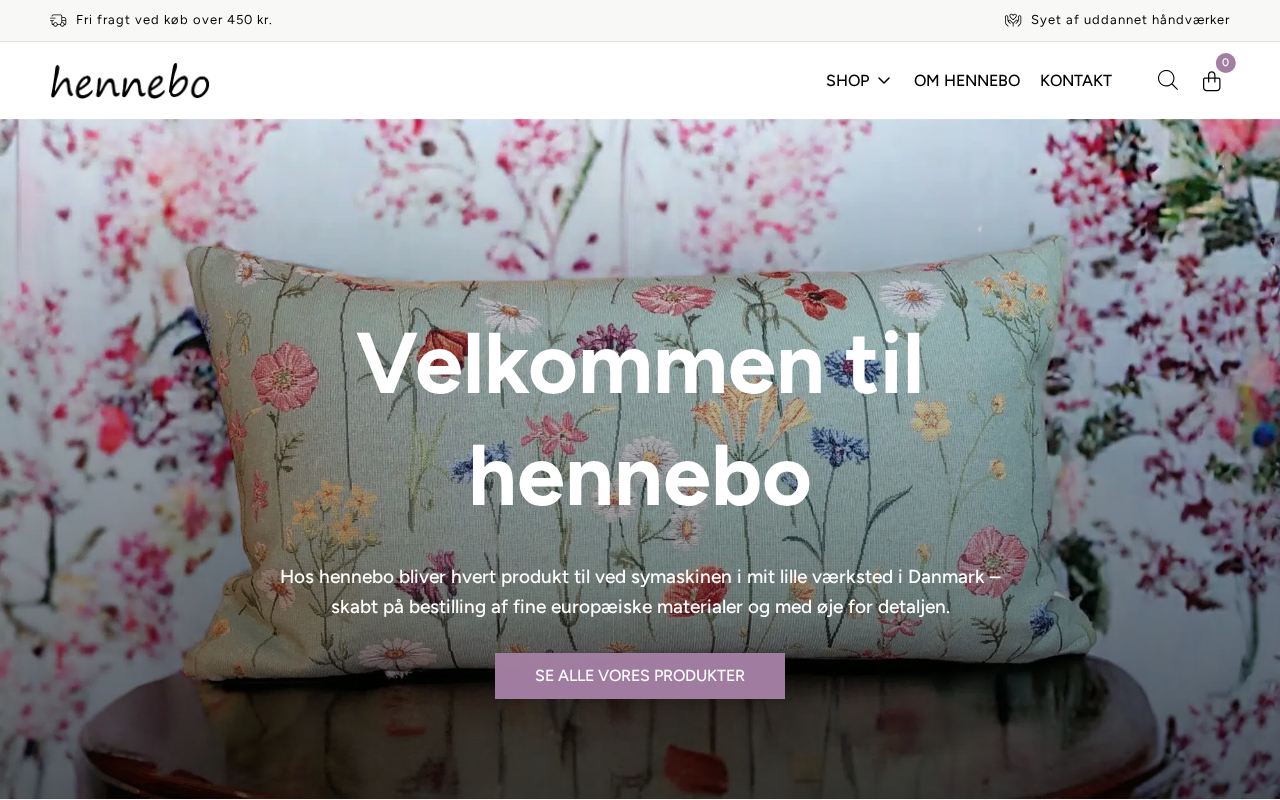1280x800 pixels.
Task: Click empty header area beside logo
Action: point(500,81)
